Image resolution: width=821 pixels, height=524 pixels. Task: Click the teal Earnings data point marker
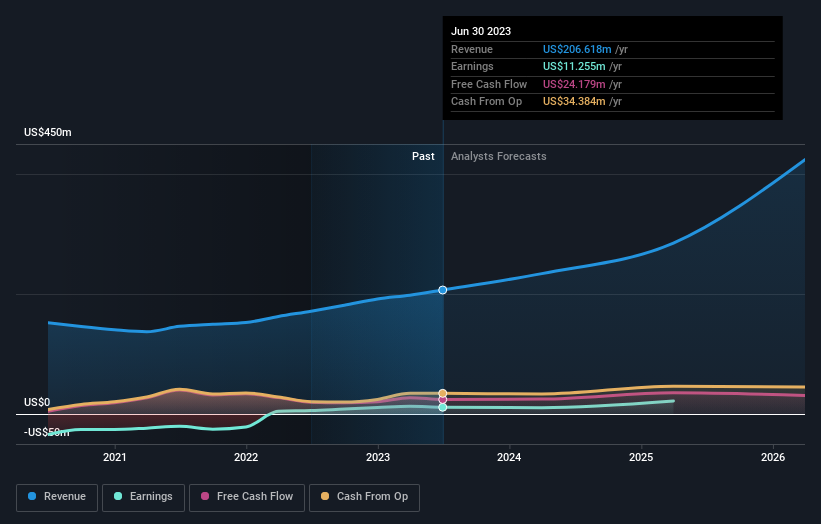click(x=443, y=407)
